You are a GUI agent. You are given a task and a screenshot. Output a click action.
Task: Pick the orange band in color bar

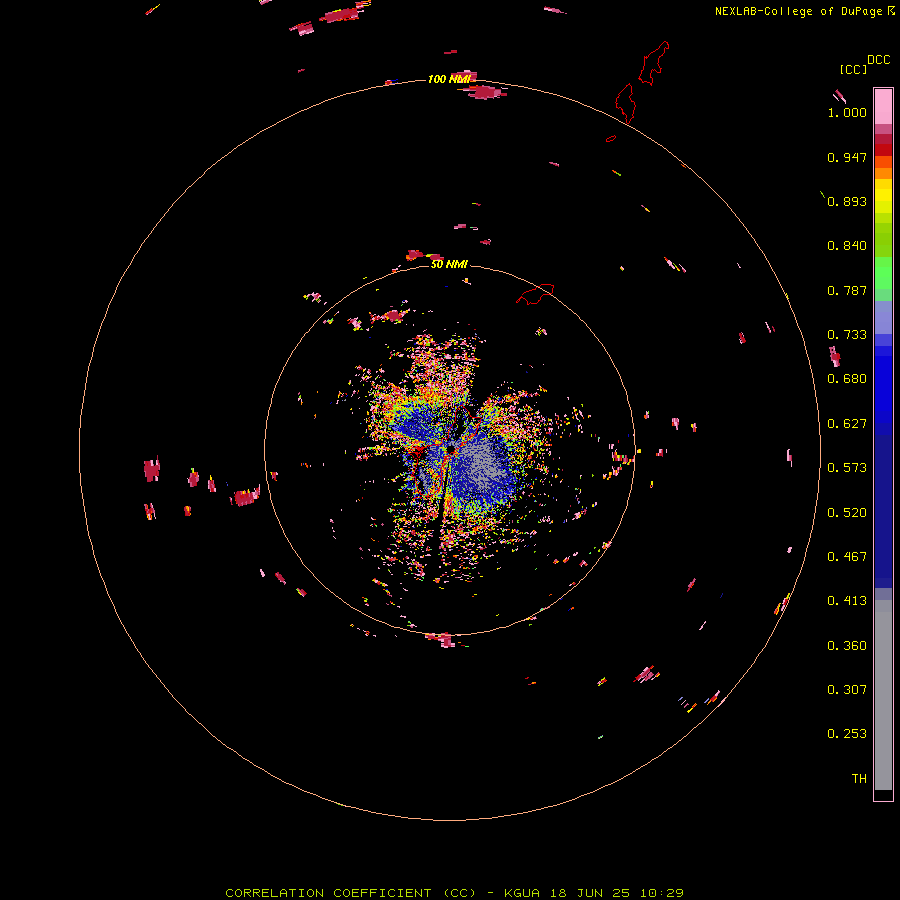[x=883, y=173]
